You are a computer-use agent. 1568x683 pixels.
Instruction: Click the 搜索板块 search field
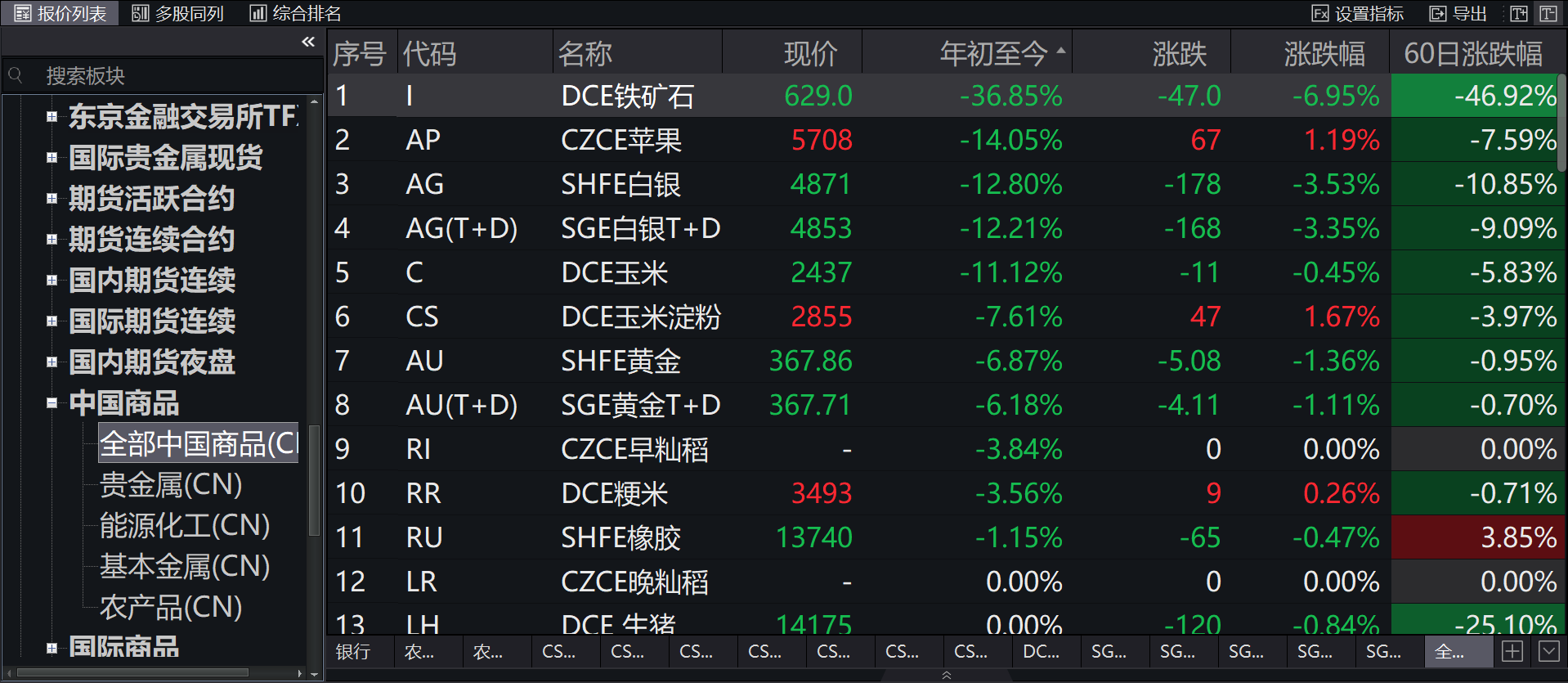point(164,76)
